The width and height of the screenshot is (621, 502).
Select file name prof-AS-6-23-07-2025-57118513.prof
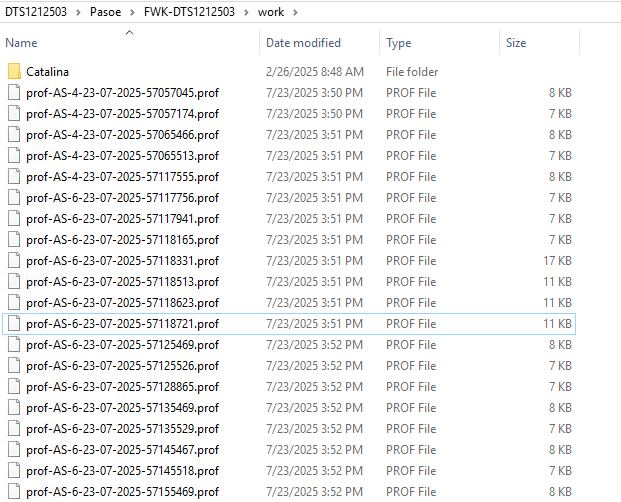pyautogui.click(x=122, y=281)
